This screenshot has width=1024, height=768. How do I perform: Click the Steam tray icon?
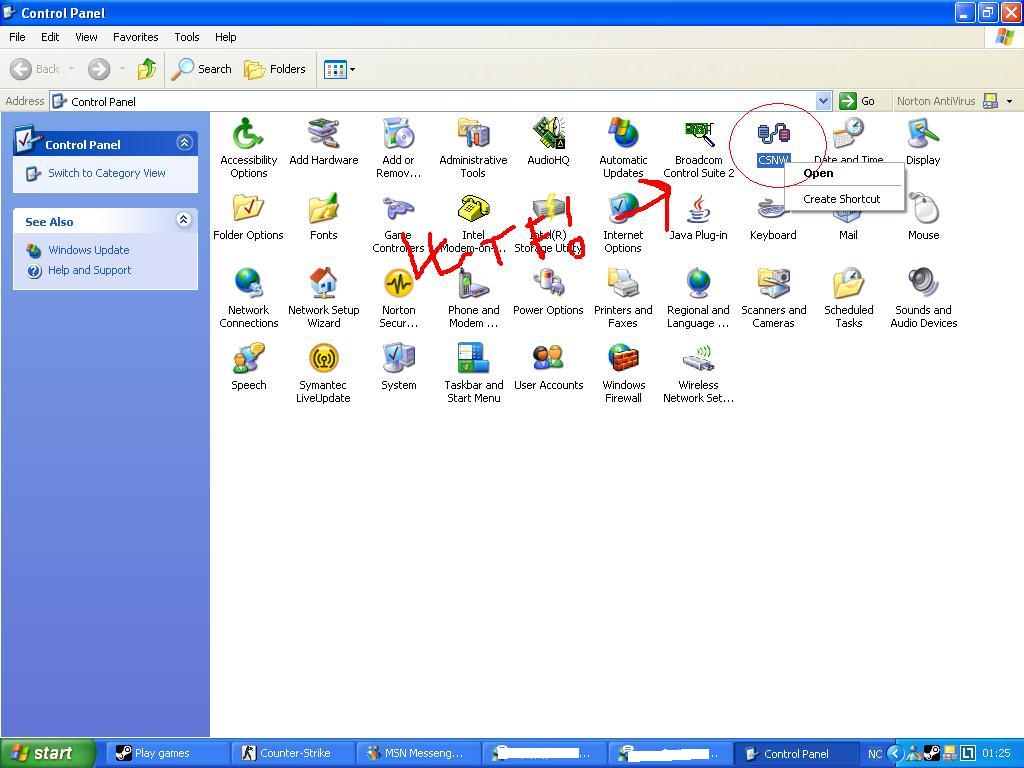point(932,754)
